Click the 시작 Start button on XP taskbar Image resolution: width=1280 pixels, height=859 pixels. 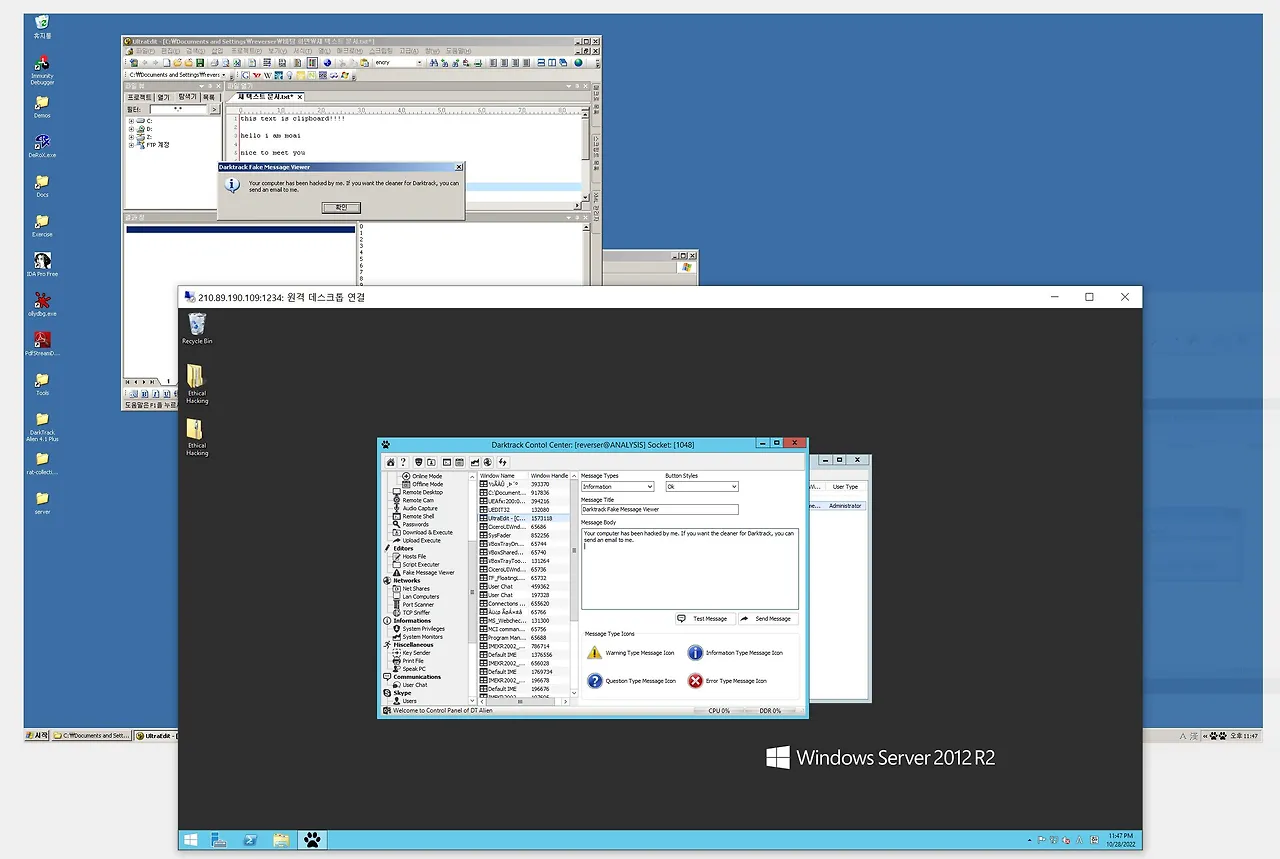pyautogui.click(x=37, y=736)
